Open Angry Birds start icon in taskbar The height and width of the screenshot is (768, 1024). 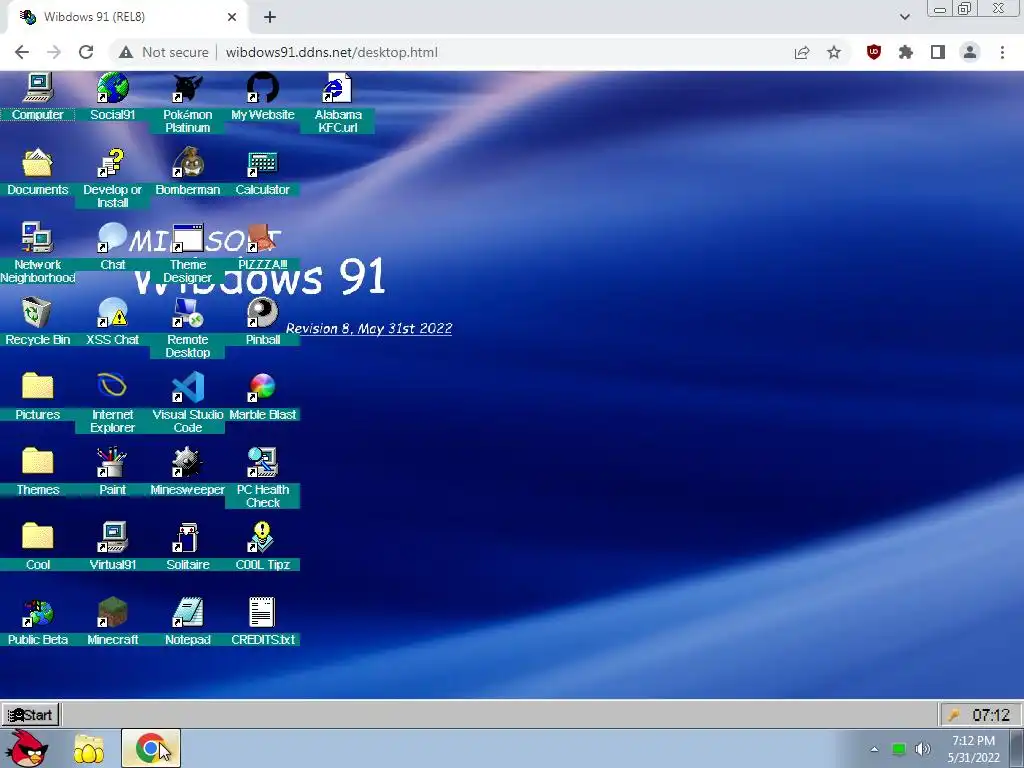click(x=26, y=748)
